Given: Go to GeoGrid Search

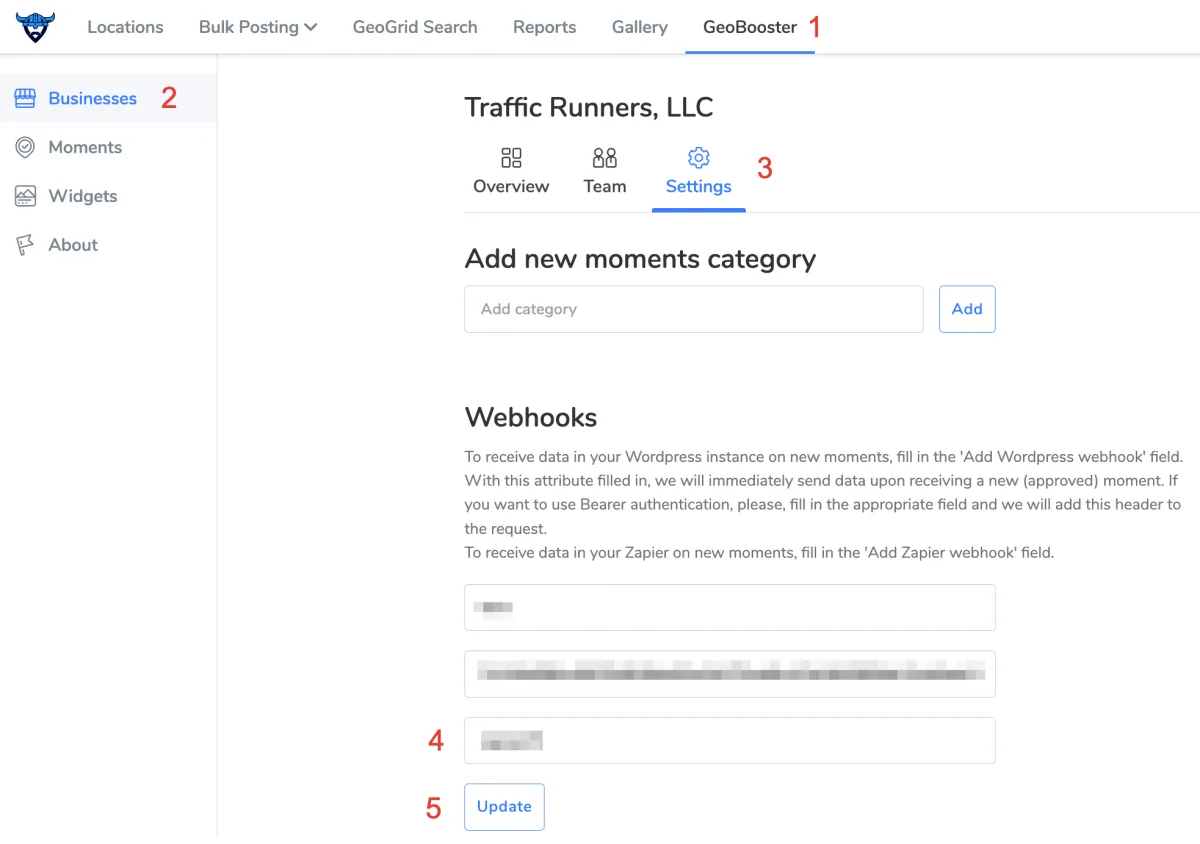Looking at the screenshot, I should [x=415, y=27].
